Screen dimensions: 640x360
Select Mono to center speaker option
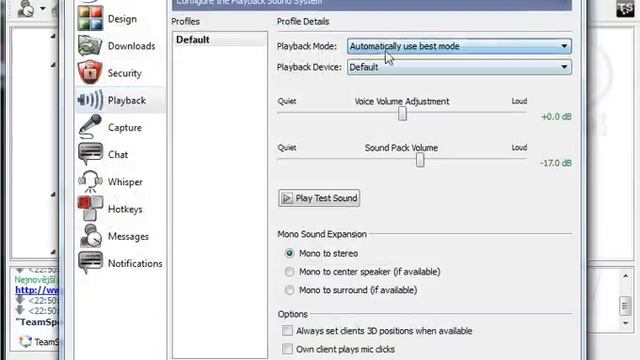point(289,272)
